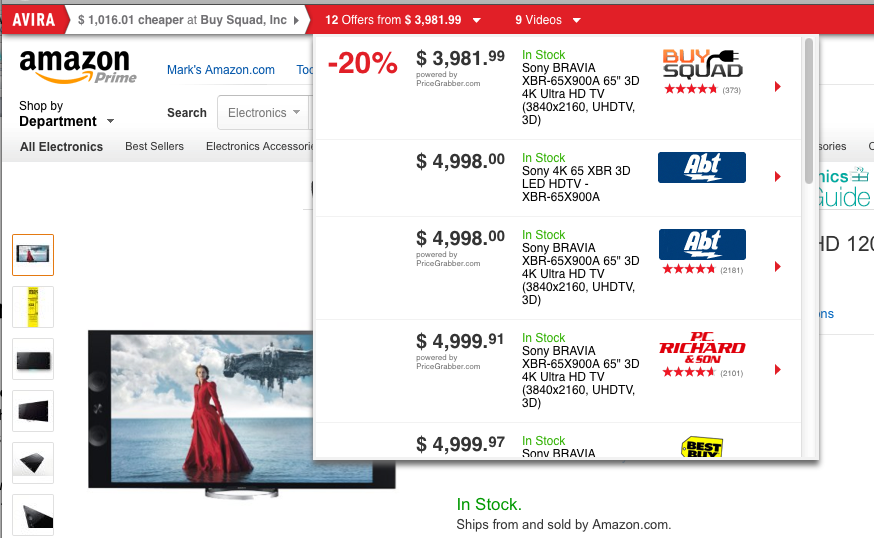Click the $4,999.97 price

[x=460, y=444]
